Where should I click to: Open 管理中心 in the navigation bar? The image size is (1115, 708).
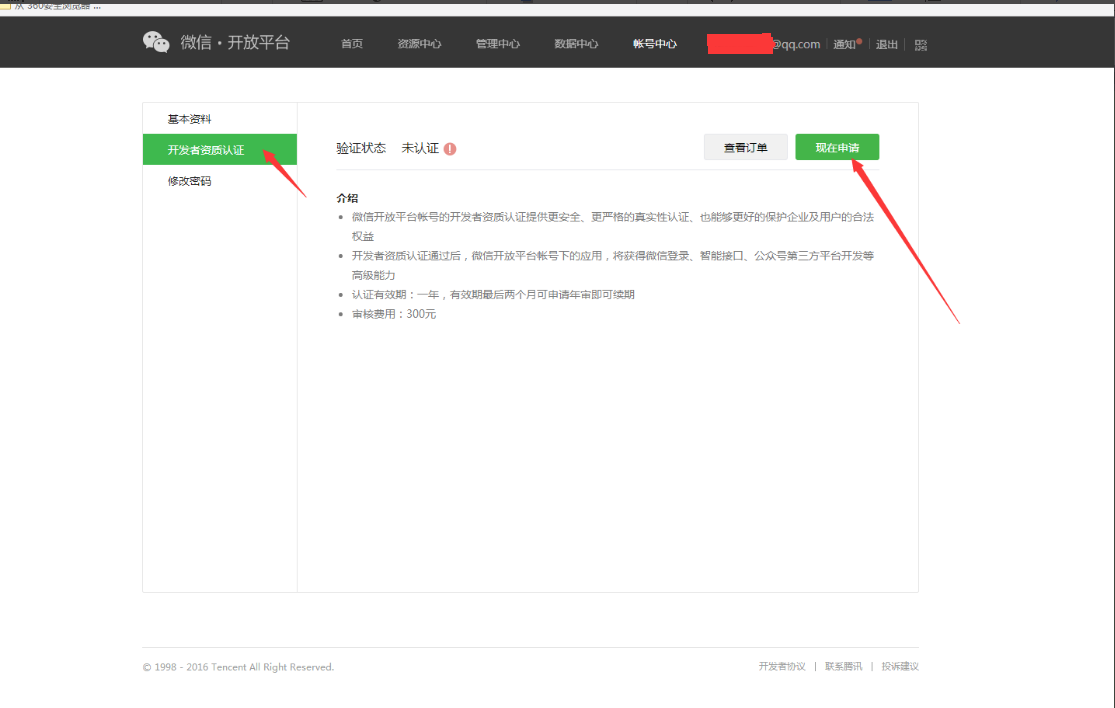497,44
